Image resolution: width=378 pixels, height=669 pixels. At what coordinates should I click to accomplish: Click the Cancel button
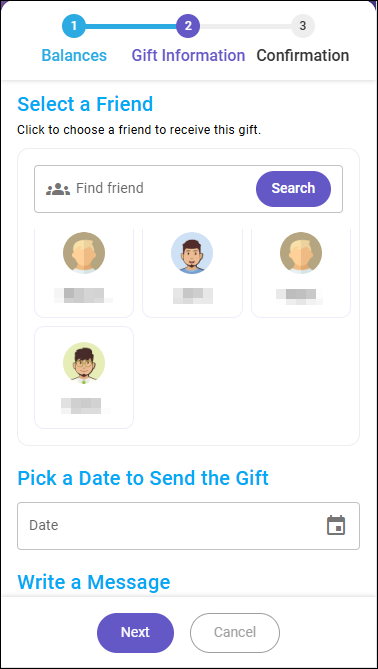[x=235, y=633]
